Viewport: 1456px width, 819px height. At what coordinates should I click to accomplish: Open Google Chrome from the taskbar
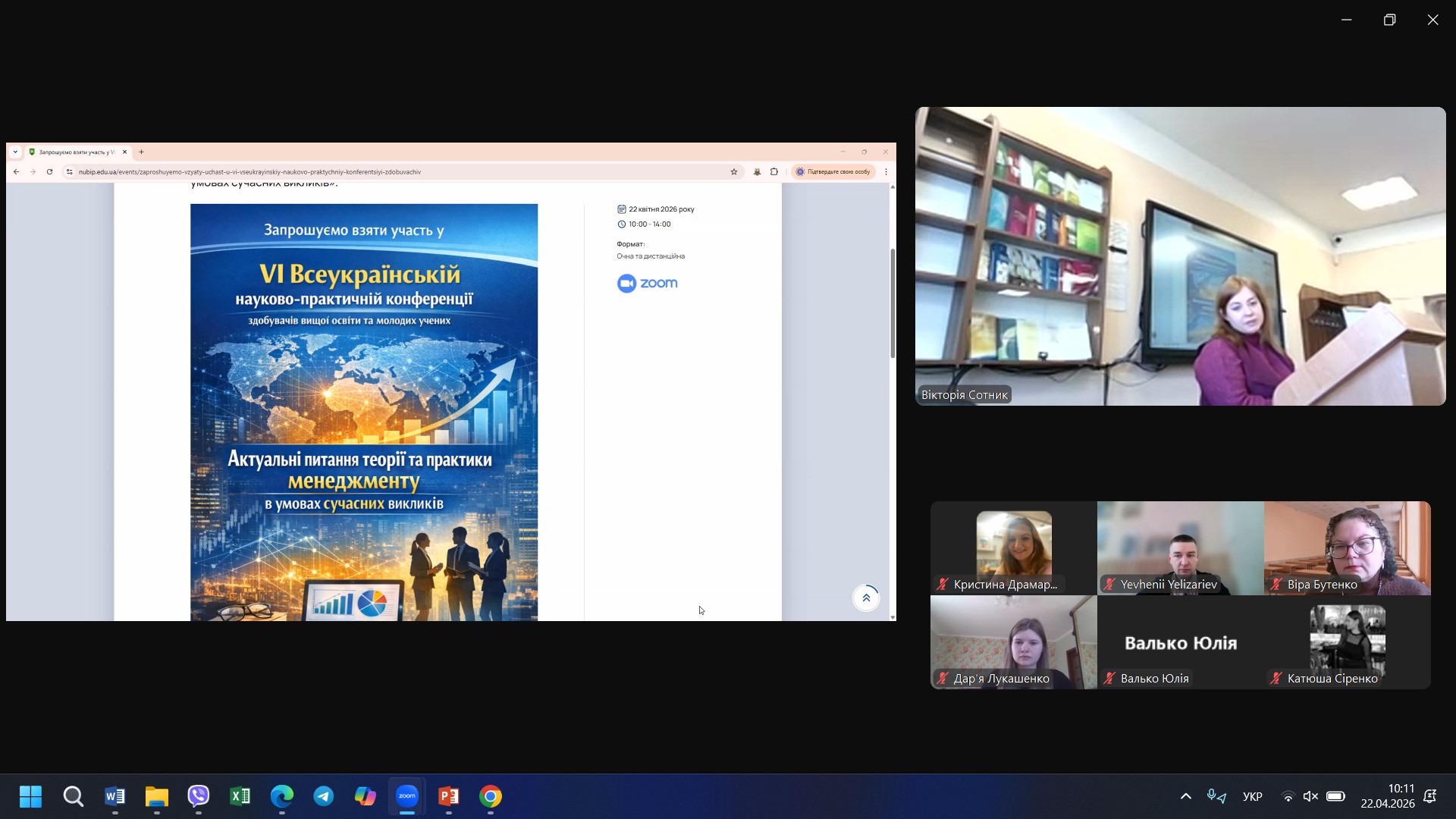click(491, 796)
